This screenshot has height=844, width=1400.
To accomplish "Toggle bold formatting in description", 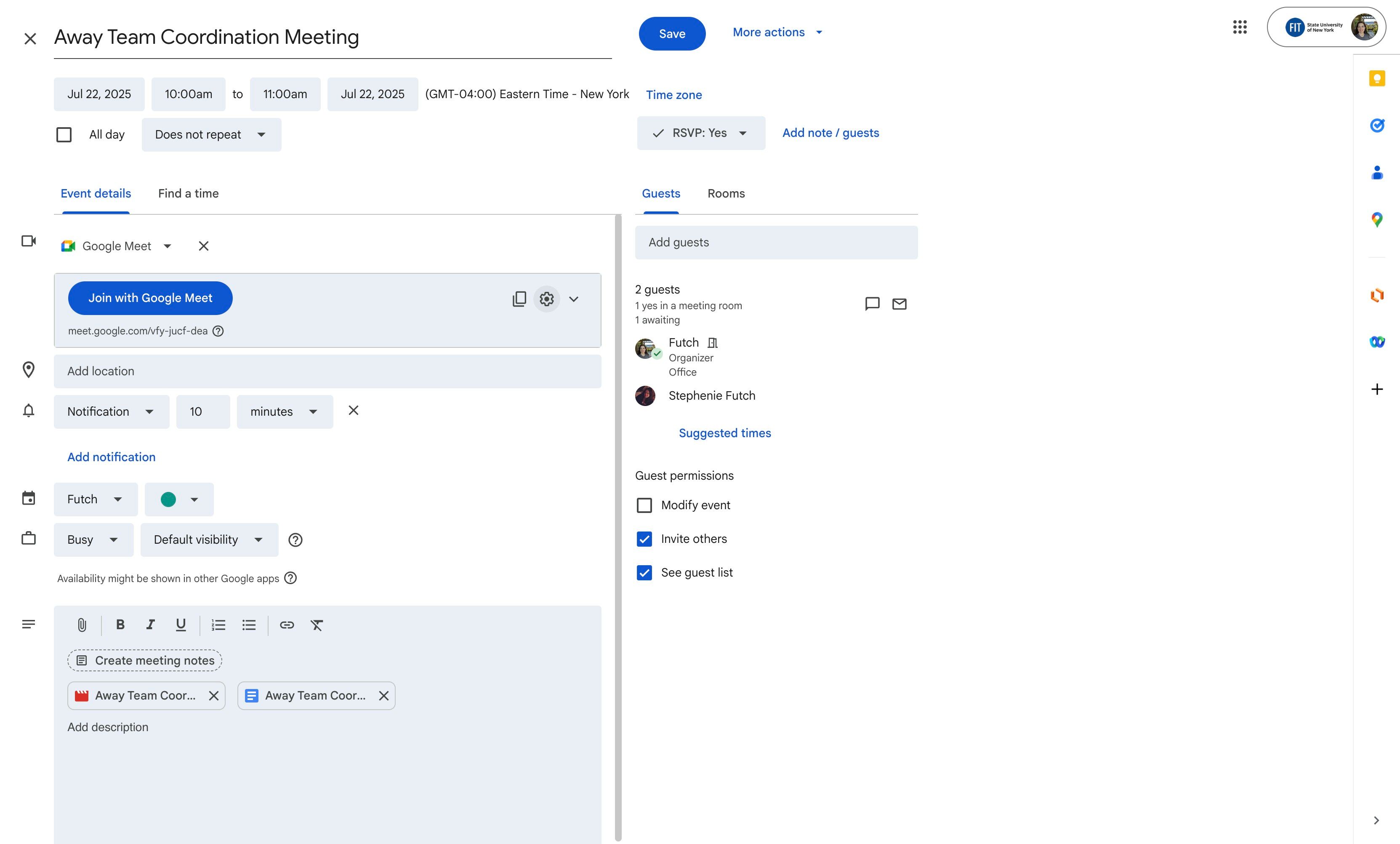I will tap(120, 625).
